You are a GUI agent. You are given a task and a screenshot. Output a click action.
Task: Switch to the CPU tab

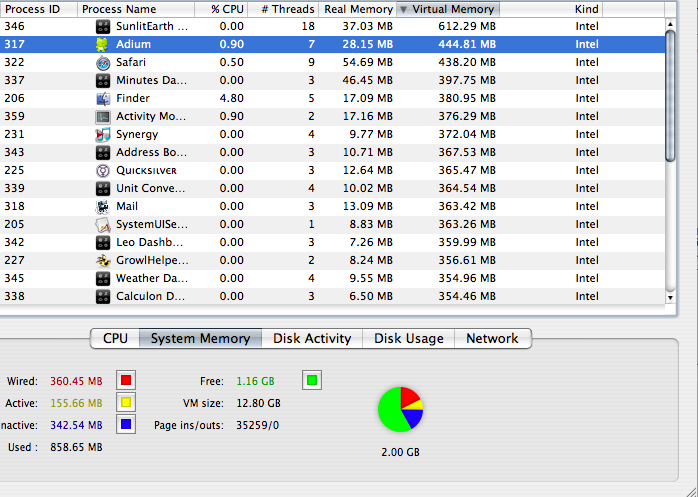tap(115, 338)
